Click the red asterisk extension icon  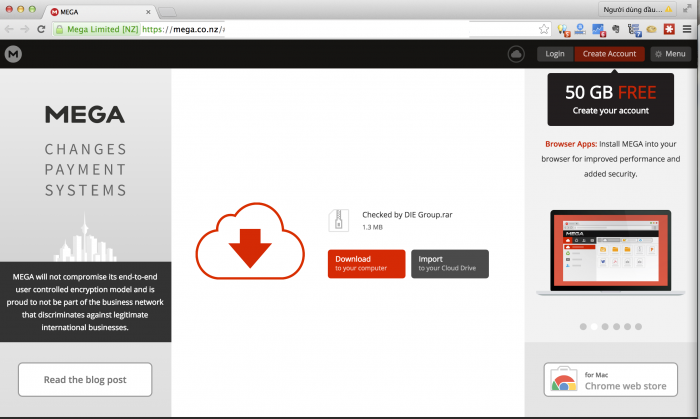tap(669, 29)
